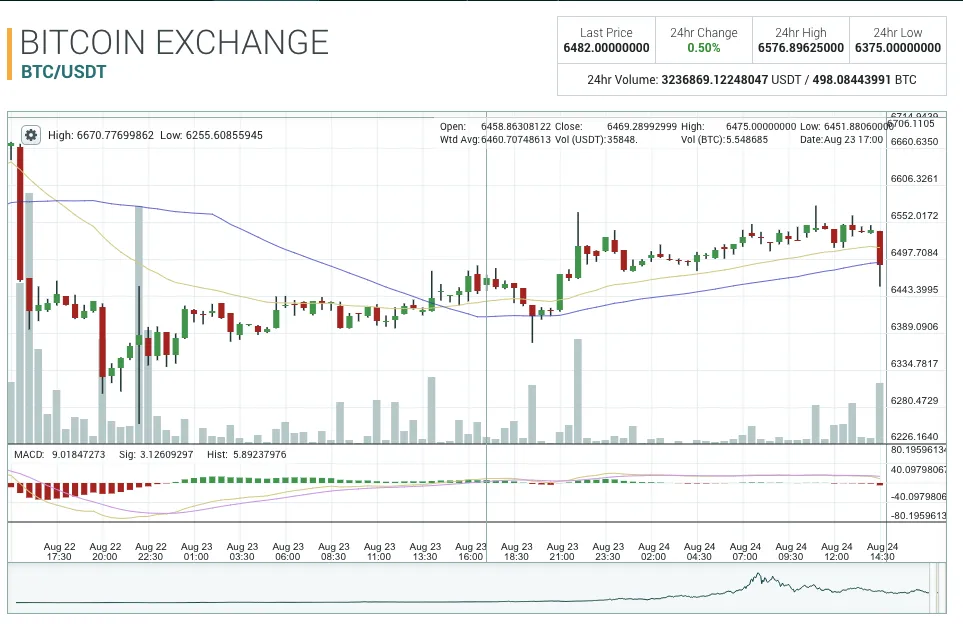
Task: Click the Wtd Avg value 6460.70748613
Action: click(x=516, y=139)
